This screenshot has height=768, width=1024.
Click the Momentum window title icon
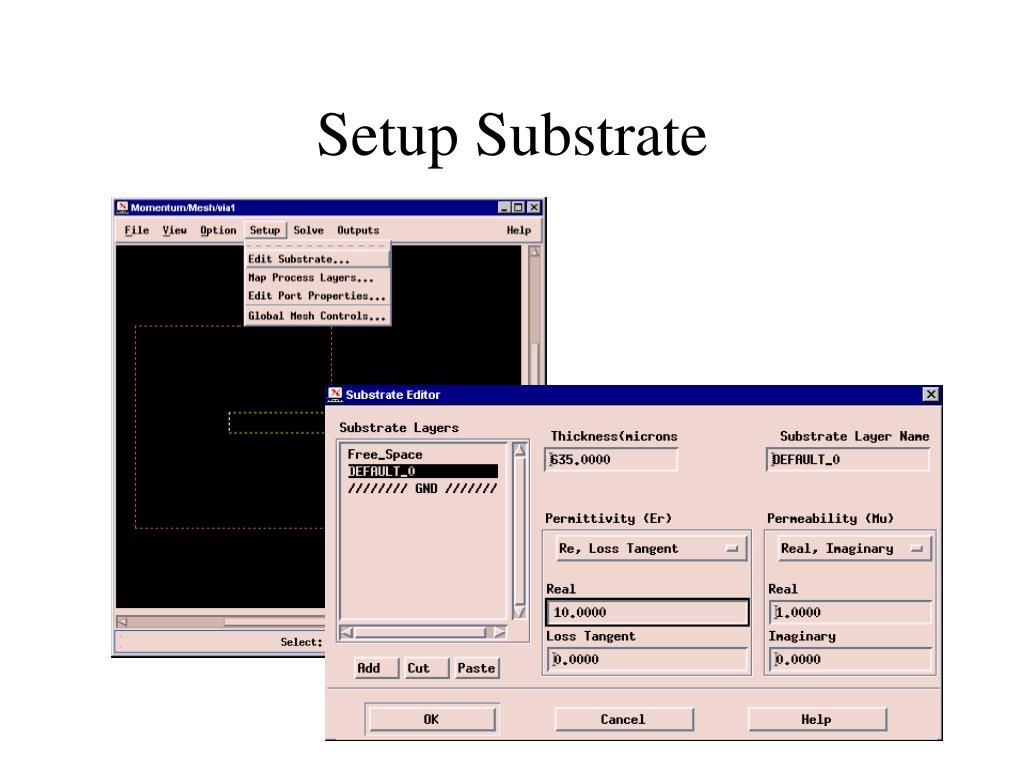pos(122,208)
